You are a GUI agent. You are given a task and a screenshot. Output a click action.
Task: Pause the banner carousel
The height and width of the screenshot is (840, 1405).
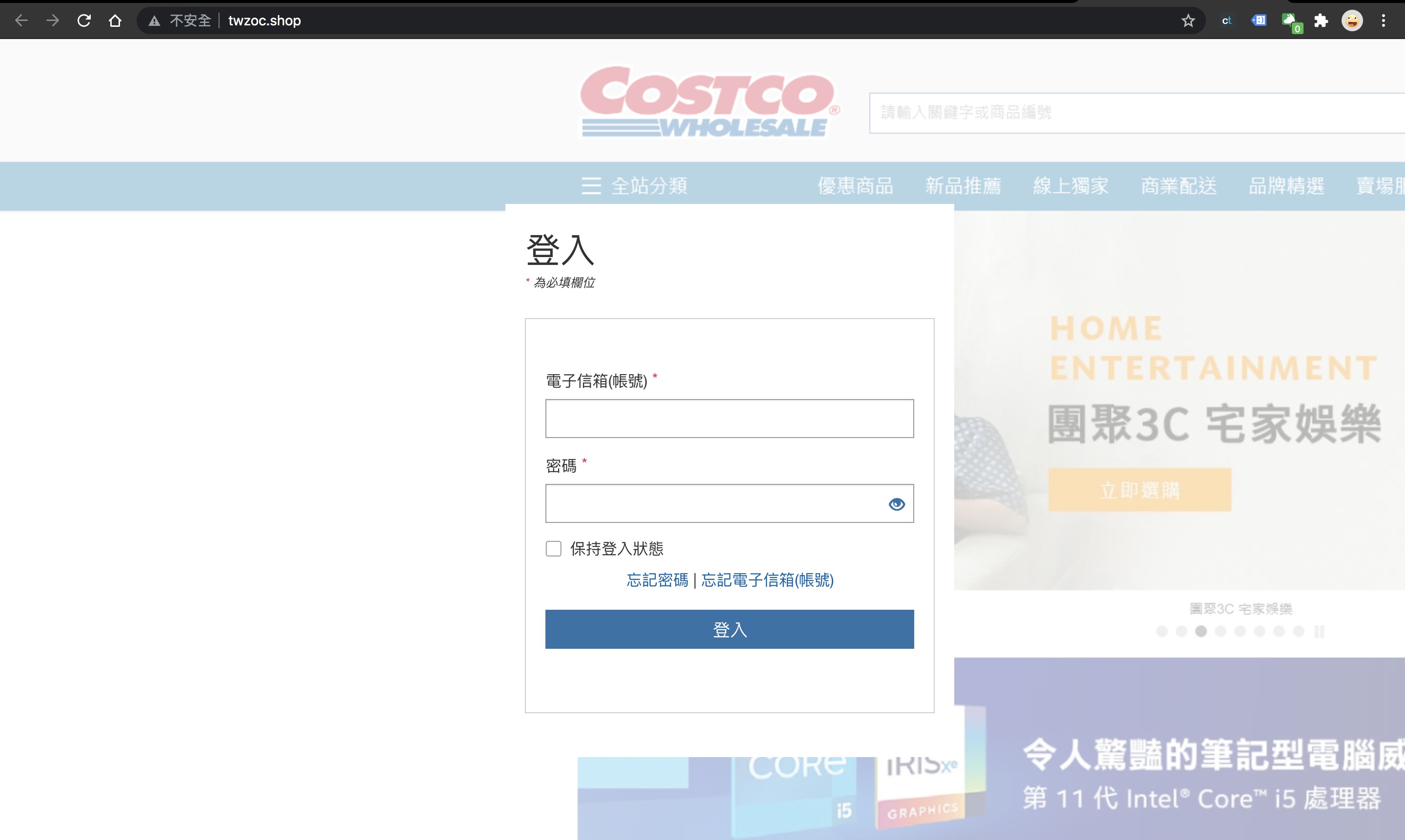[1320, 631]
